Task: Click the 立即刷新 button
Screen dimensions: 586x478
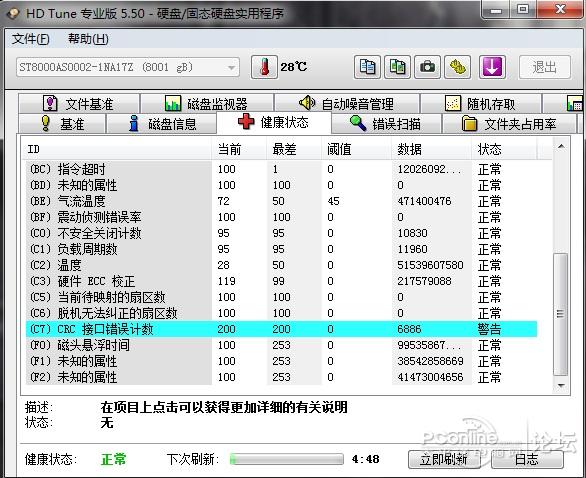Action: [444, 459]
